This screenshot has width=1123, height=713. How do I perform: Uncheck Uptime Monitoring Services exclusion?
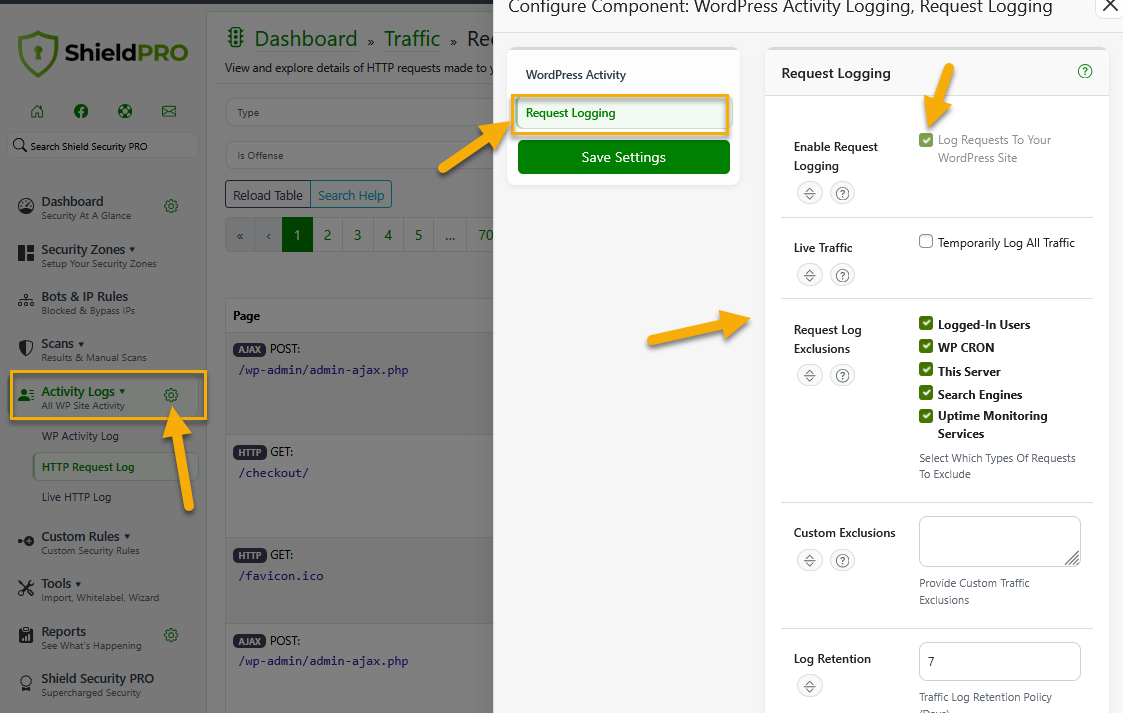coord(926,416)
